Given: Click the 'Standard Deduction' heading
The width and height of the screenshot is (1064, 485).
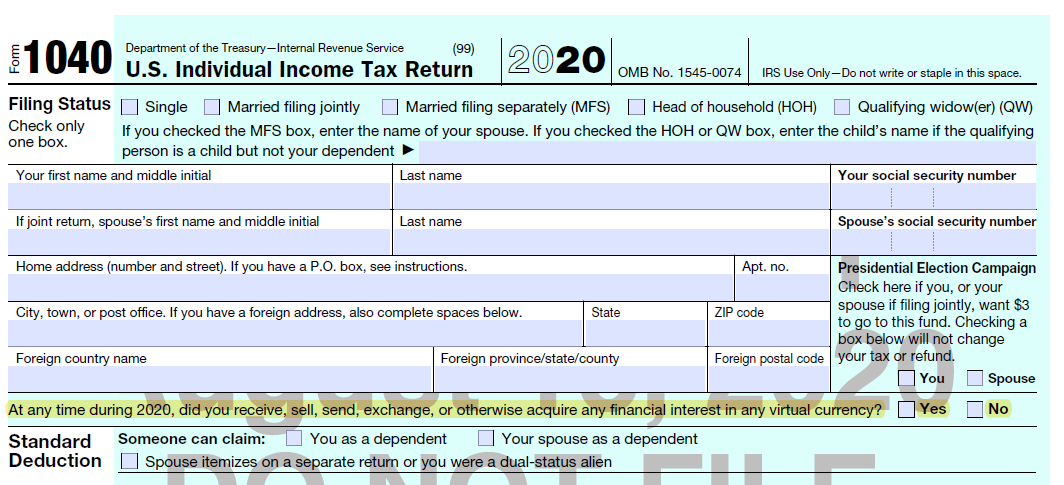Looking at the screenshot, I should (x=55, y=451).
